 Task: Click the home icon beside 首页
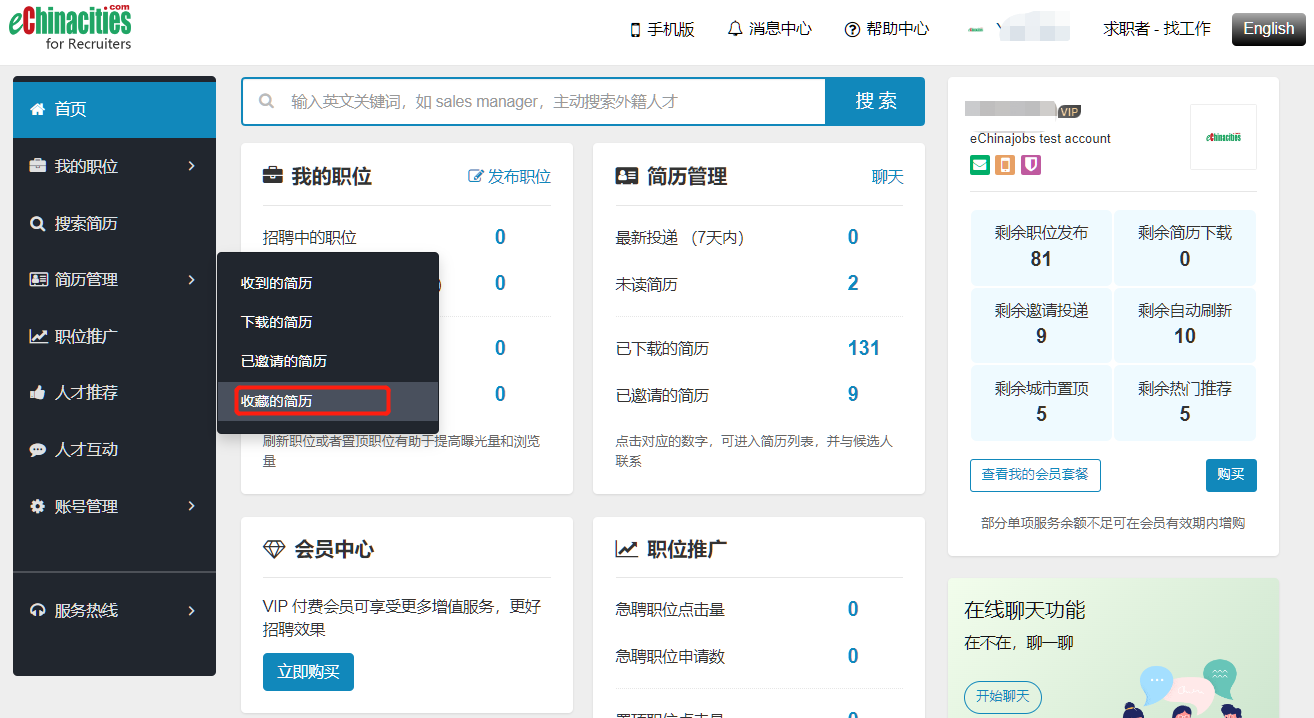tap(38, 109)
